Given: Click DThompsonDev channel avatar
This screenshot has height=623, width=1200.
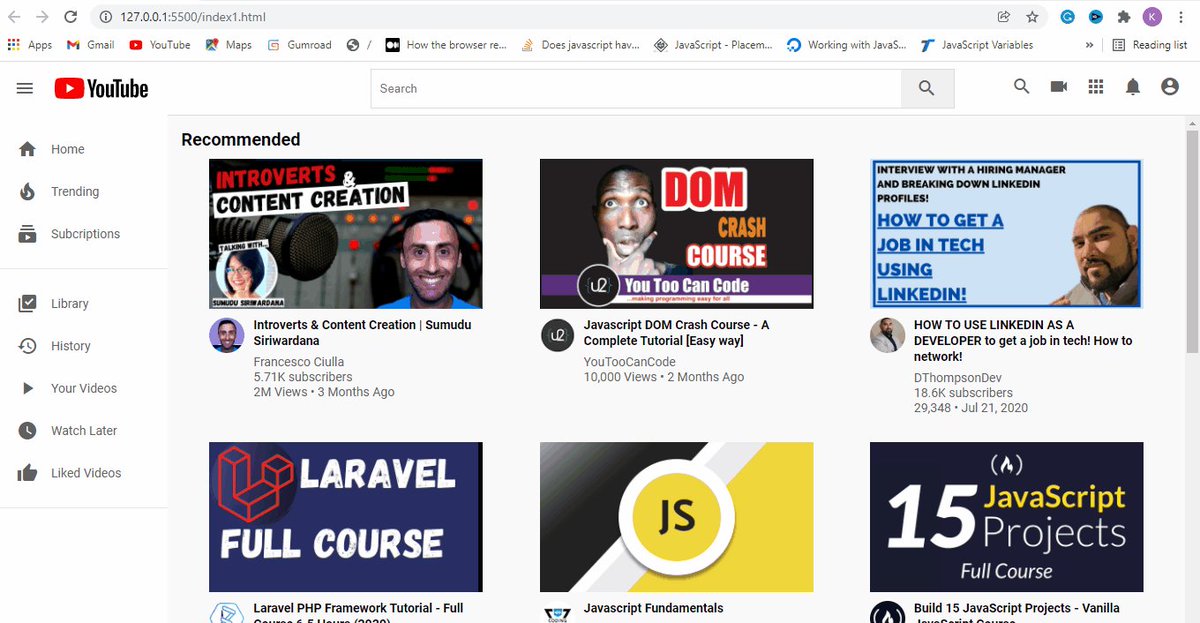Looking at the screenshot, I should [x=887, y=336].
